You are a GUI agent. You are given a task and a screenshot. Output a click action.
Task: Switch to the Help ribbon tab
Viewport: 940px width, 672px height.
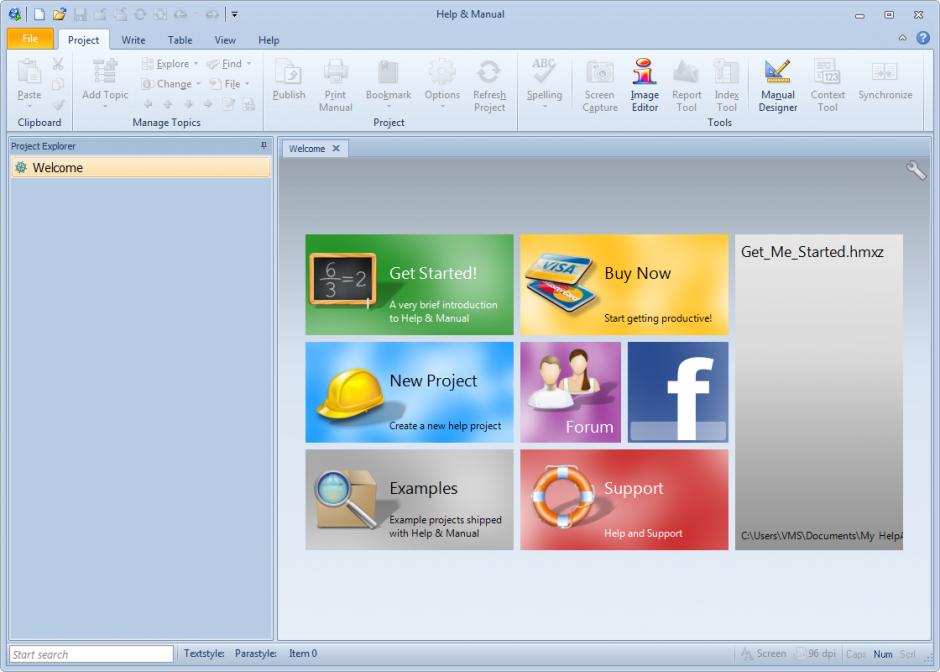(x=269, y=40)
